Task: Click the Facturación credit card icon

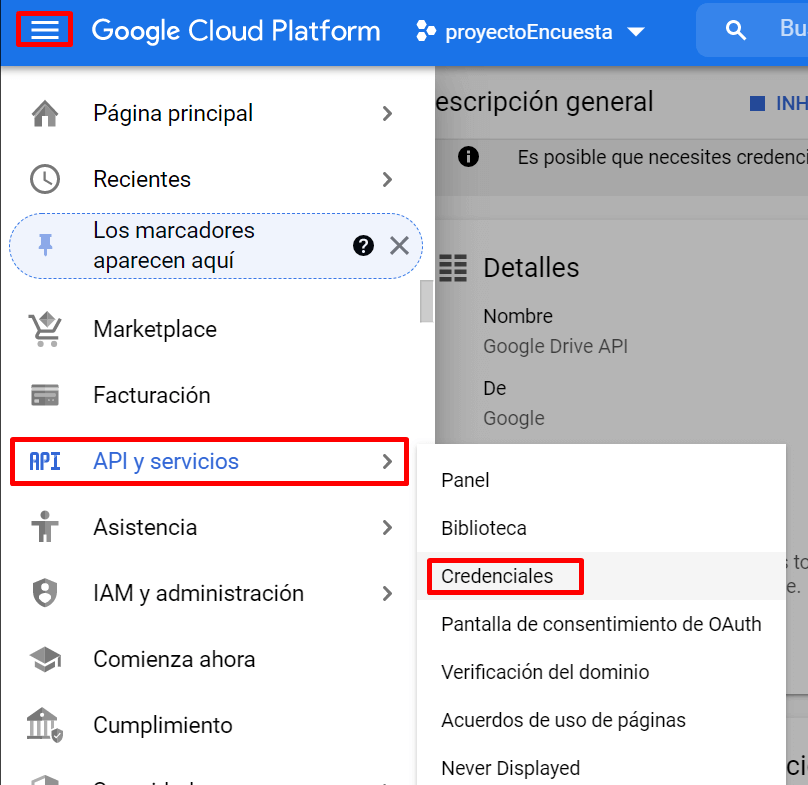Action: pos(45,395)
